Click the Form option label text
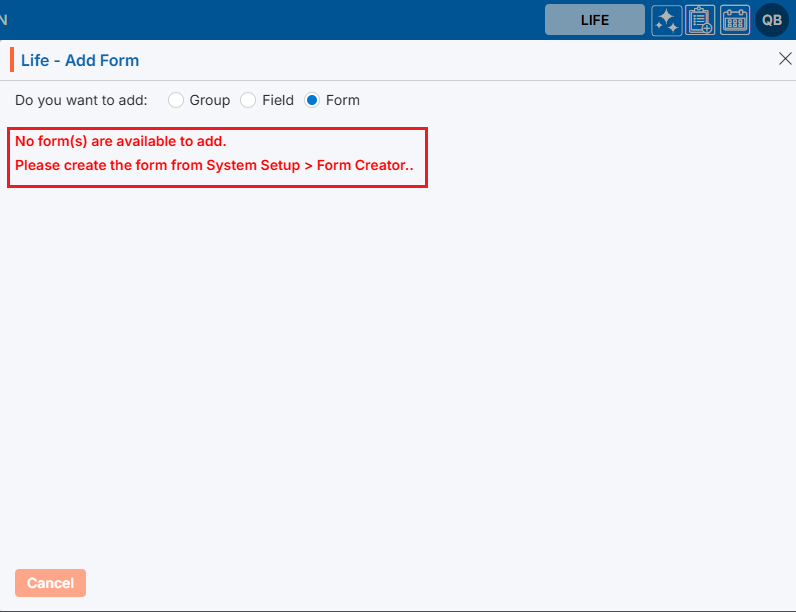This screenshot has width=796, height=612. [343, 100]
